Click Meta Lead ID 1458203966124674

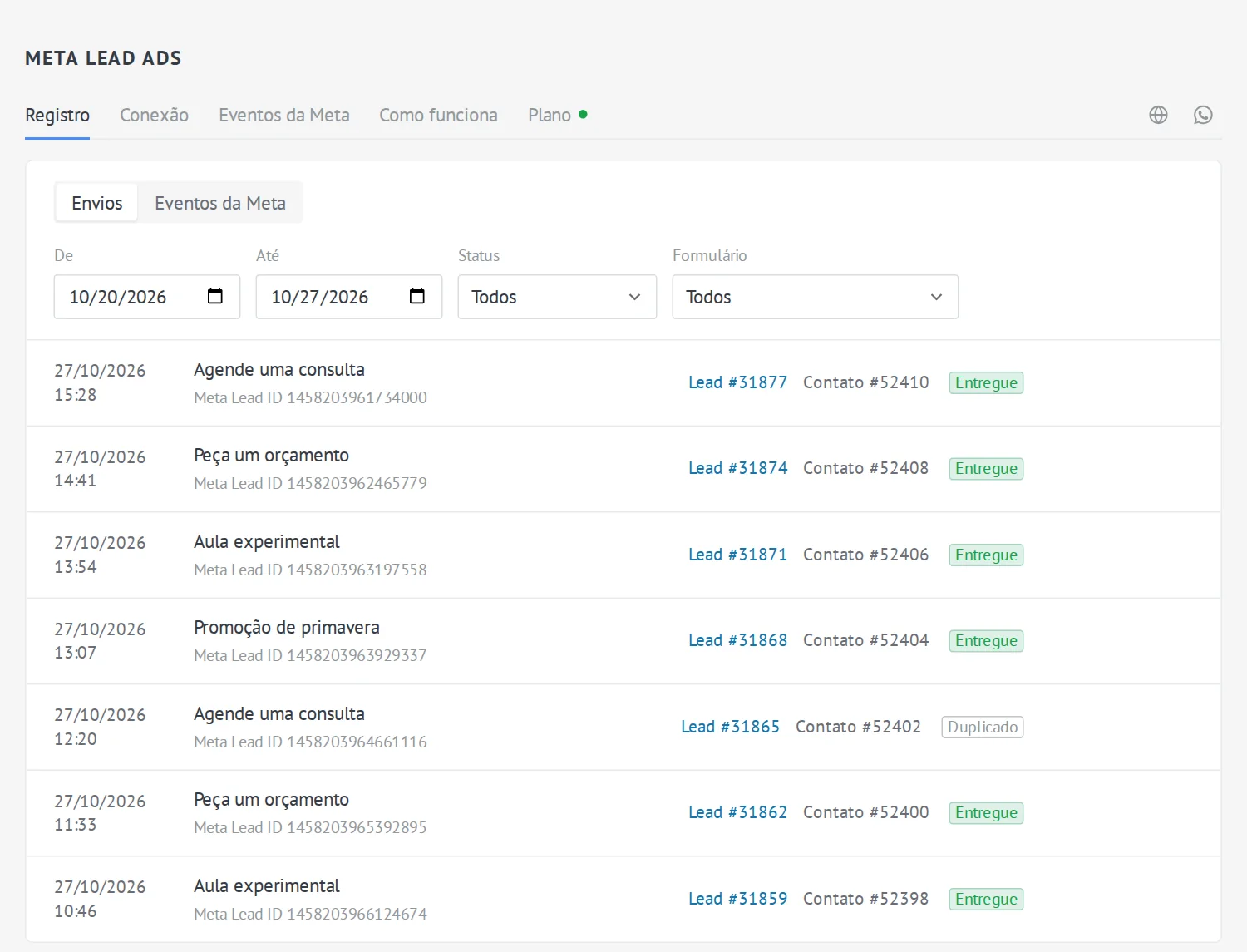click(x=310, y=914)
